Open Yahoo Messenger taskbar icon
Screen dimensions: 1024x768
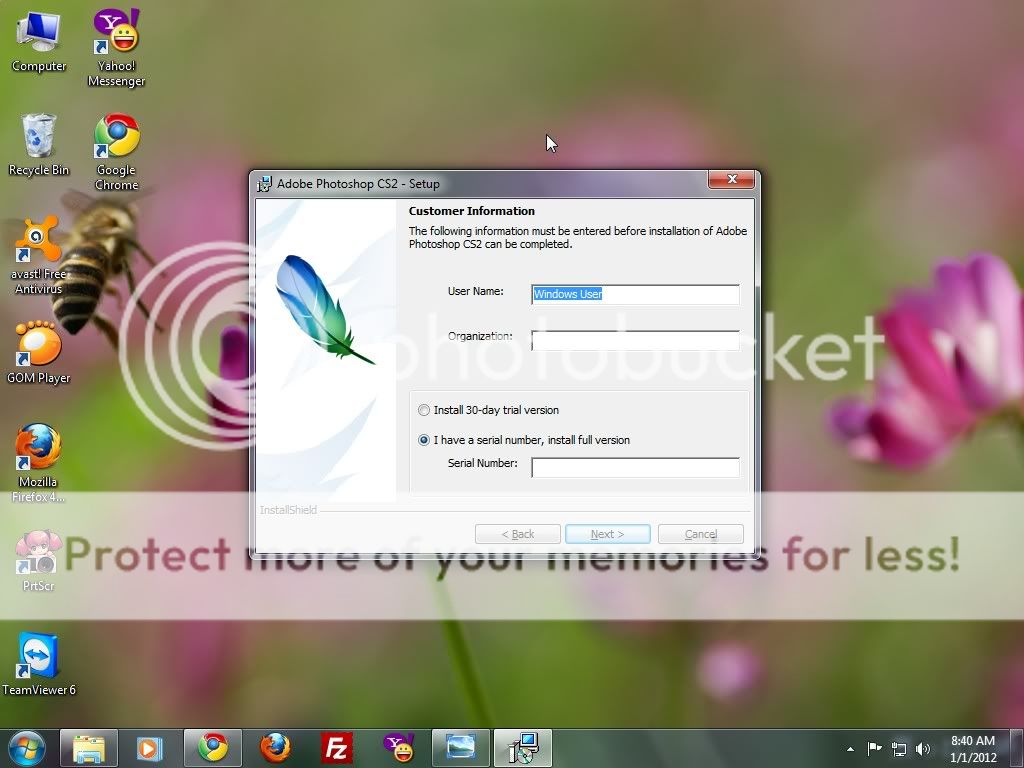[398, 748]
